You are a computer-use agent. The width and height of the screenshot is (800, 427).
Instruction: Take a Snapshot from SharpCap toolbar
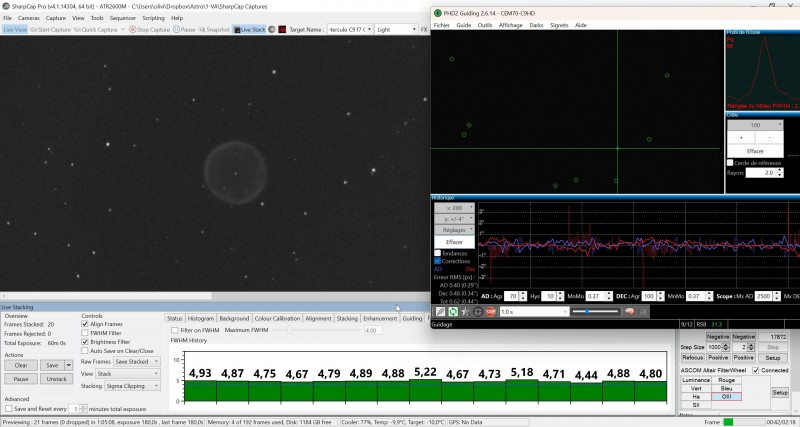214,30
